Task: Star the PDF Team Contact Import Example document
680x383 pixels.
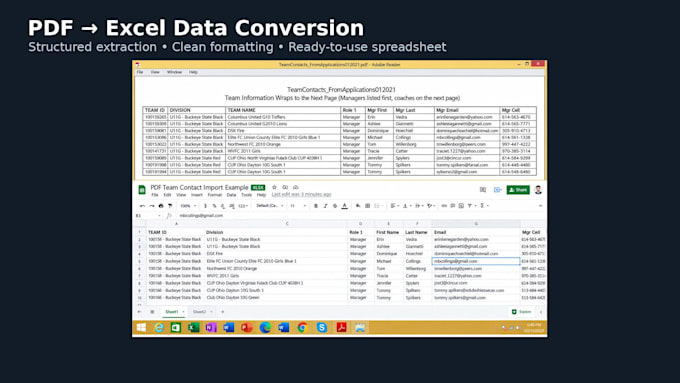Action: 274,187
